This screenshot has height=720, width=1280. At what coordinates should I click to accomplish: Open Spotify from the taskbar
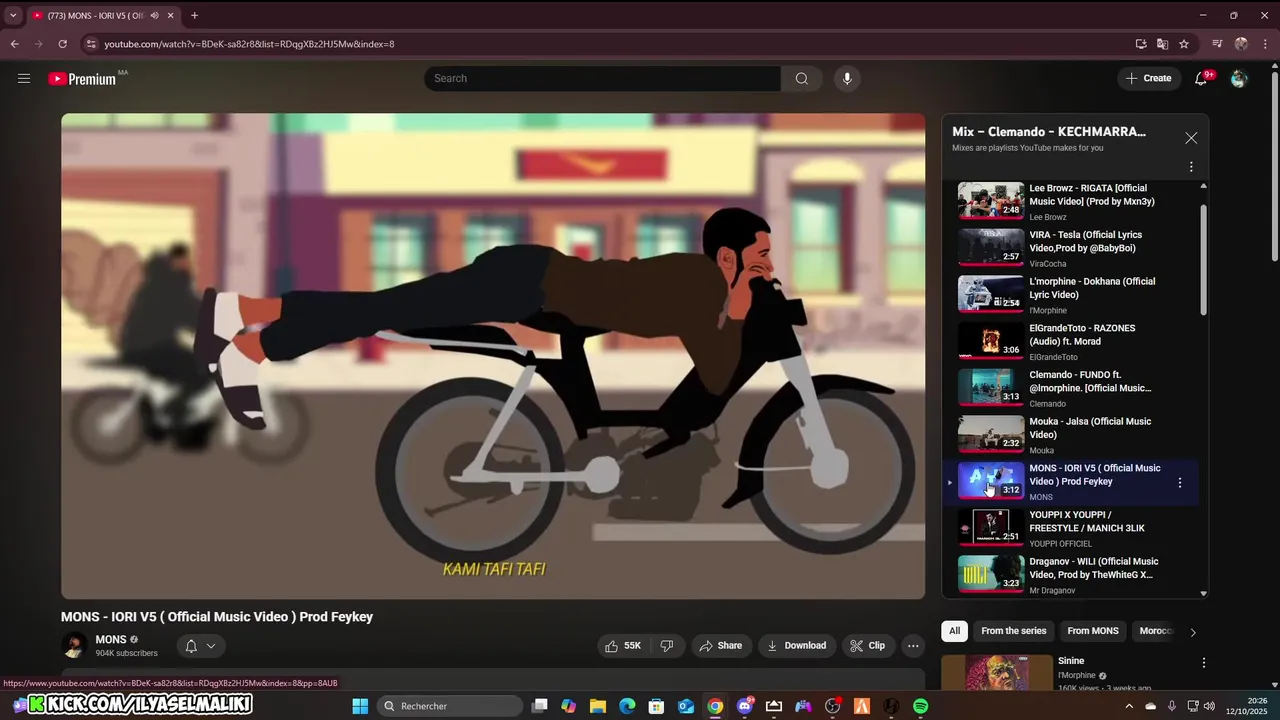(920, 706)
